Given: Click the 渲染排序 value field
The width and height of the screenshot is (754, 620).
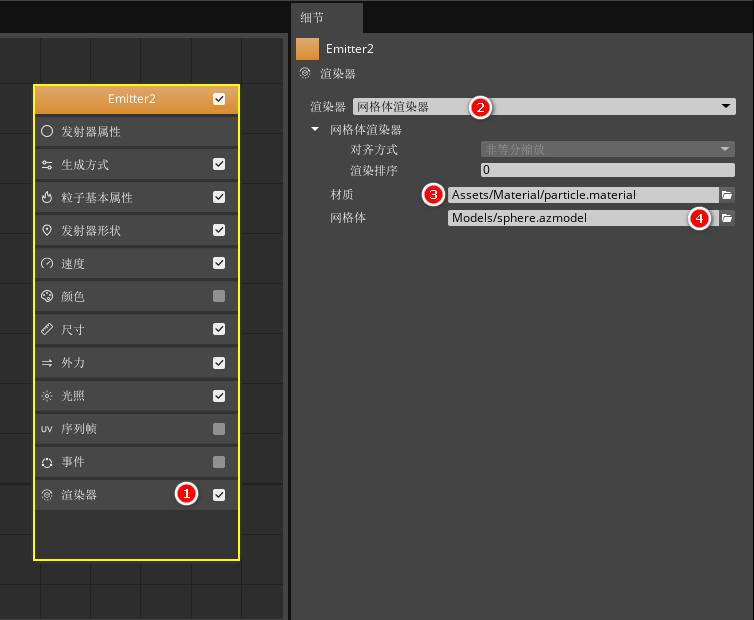Looking at the screenshot, I should pos(607,170).
